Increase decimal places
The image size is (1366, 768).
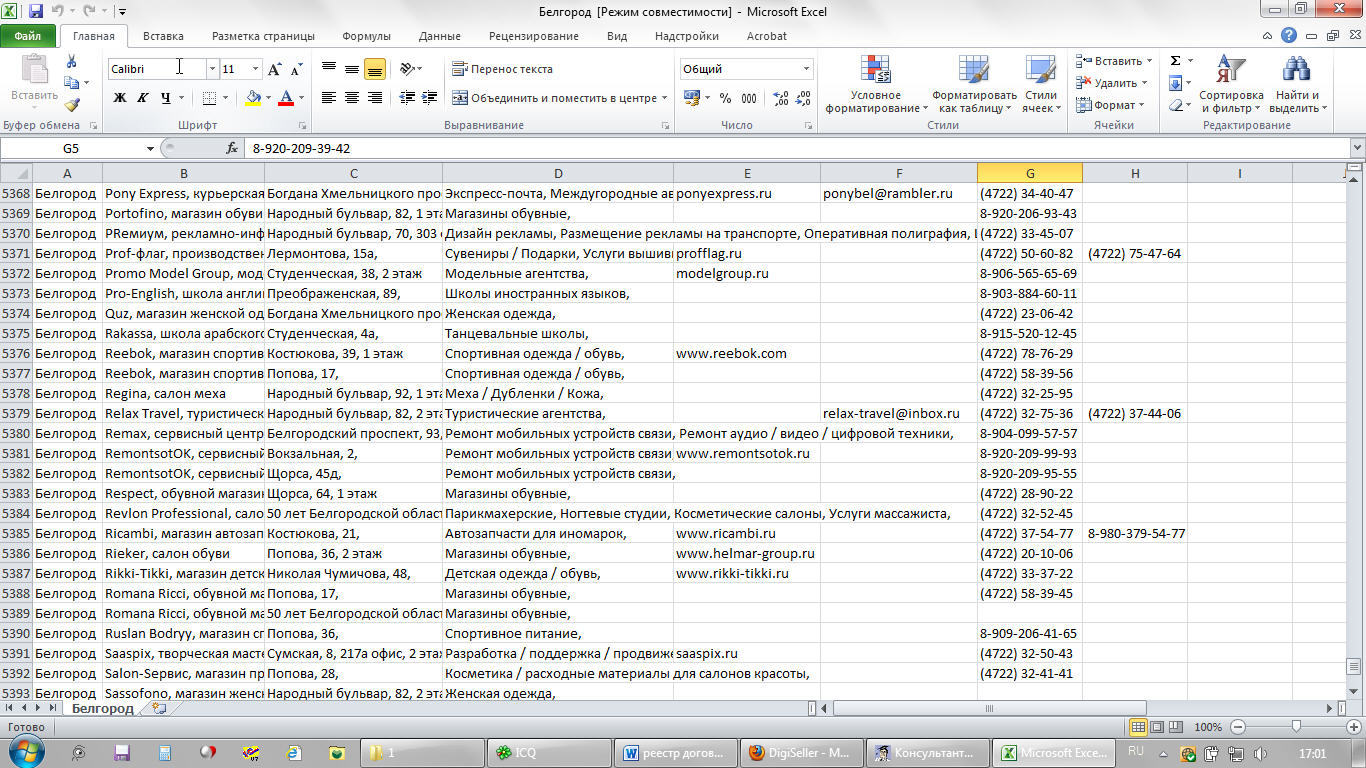781,98
